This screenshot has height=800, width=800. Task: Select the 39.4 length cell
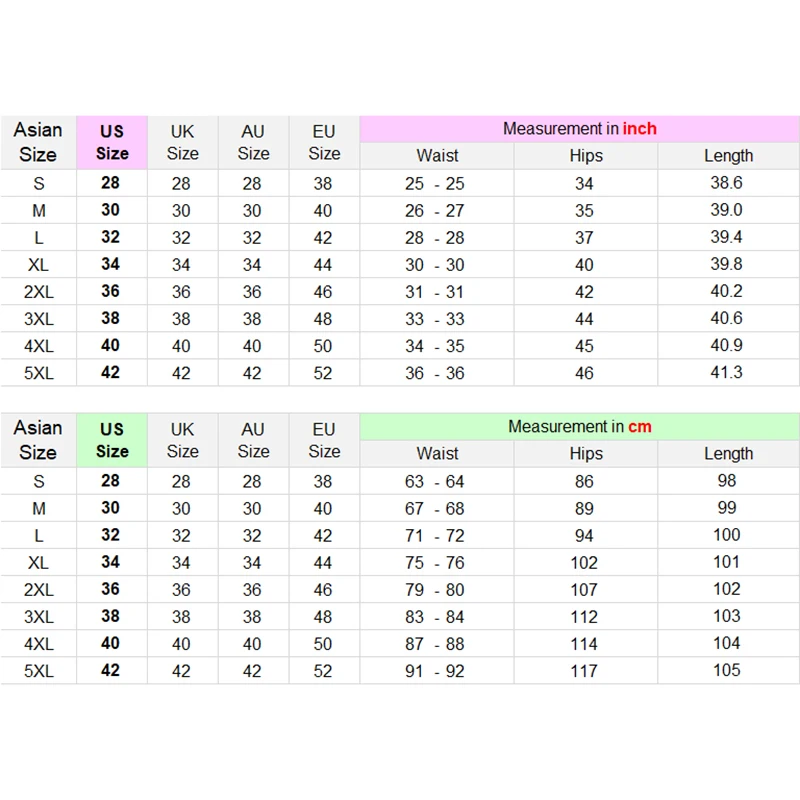tap(727, 237)
